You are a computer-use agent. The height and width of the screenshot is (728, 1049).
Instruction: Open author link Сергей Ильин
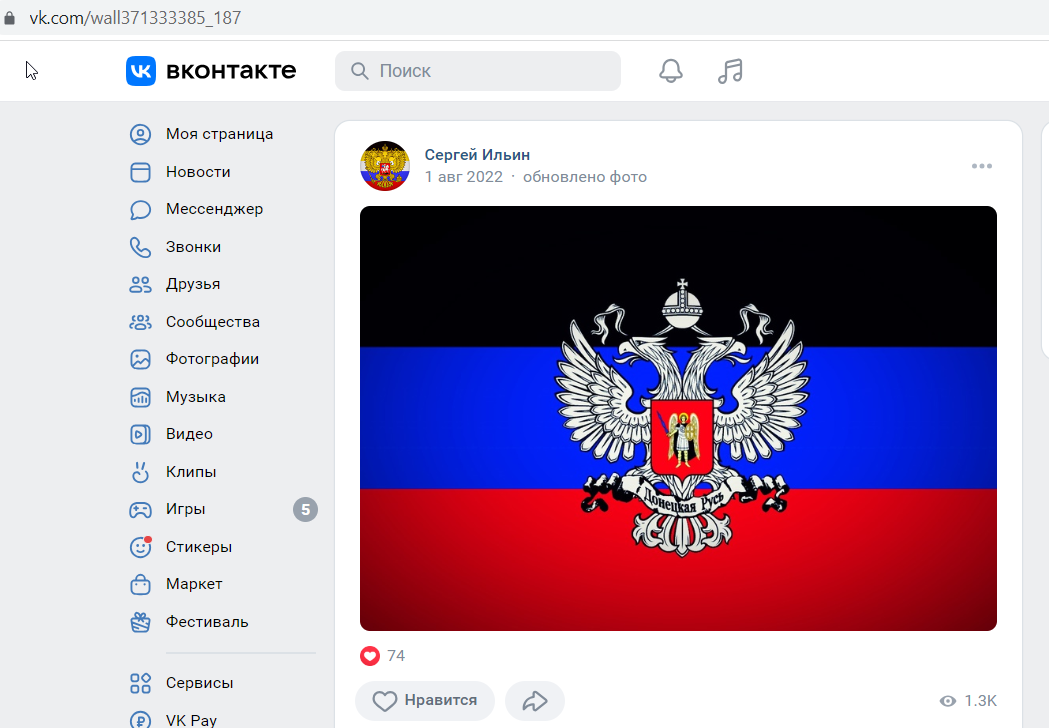click(x=477, y=155)
